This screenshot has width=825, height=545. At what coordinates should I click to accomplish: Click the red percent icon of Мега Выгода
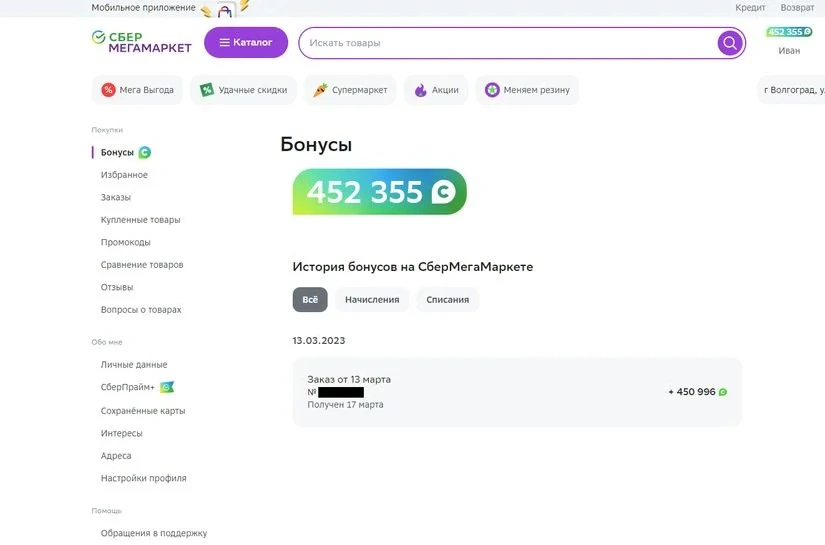click(108, 90)
